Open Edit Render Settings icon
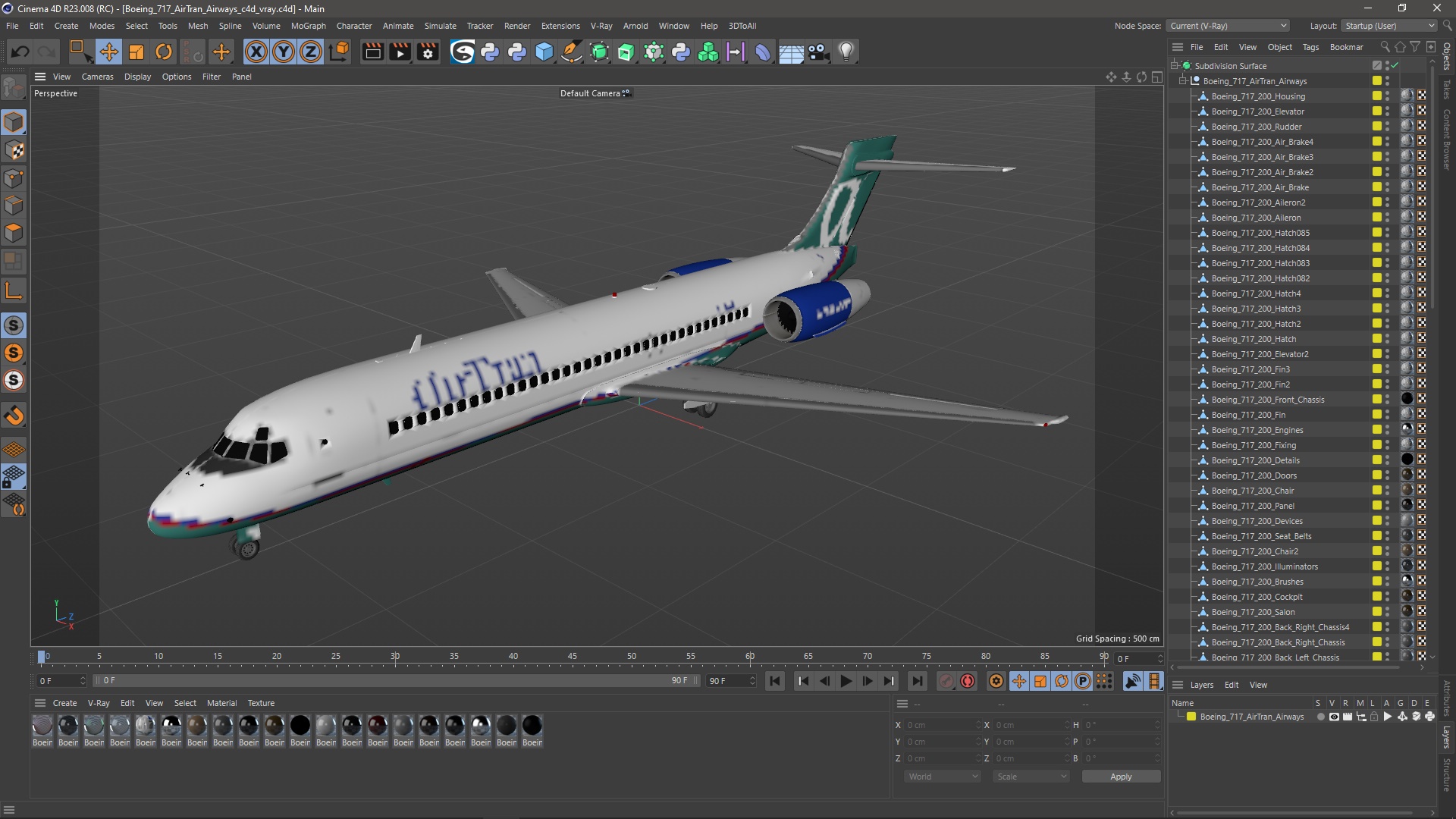Screen dimensions: 1456x819 pyautogui.click(x=428, y=52)
